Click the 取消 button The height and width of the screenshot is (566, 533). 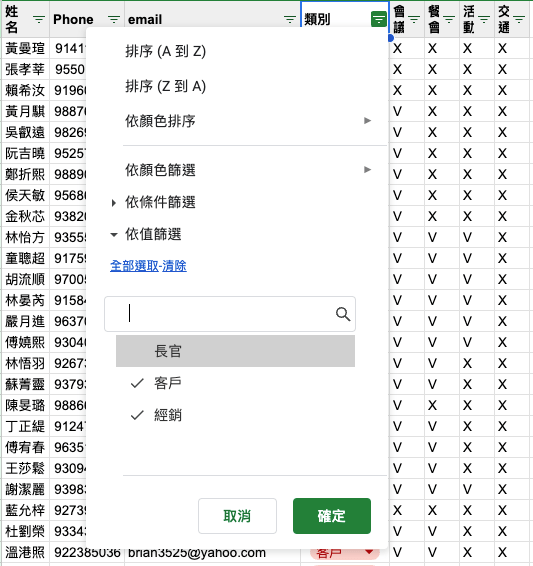237,516
